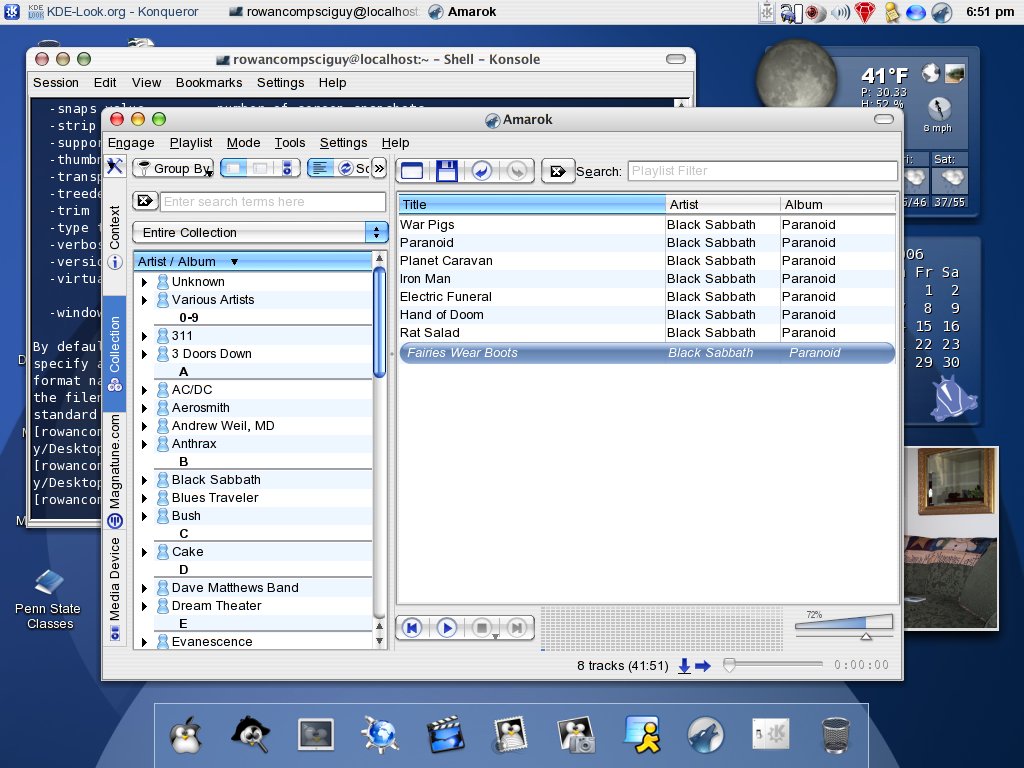Sort playlist by Album column header

(838, 204)
